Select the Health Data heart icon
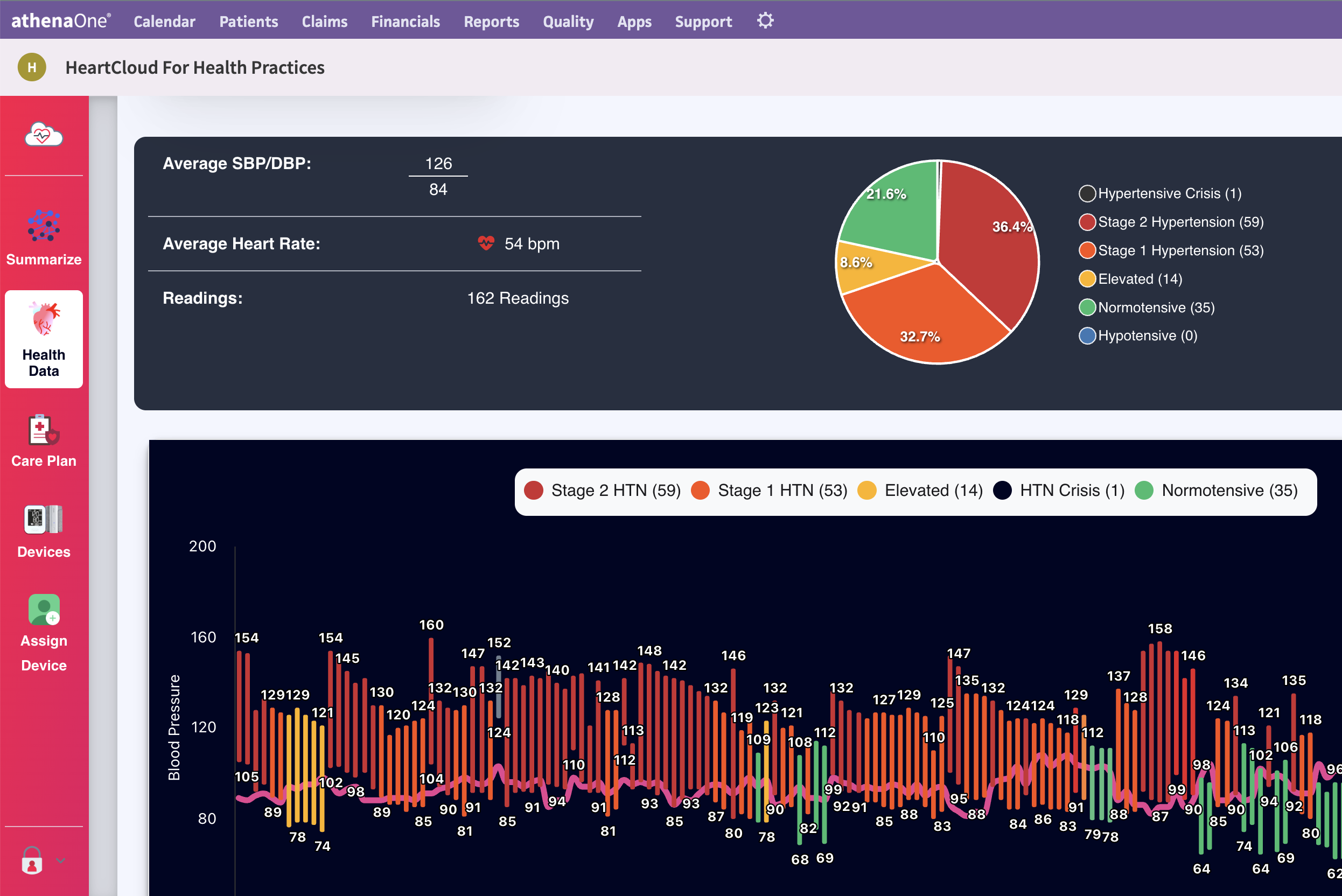Image resolution: width=1342 pixels, height=896 pixels. [45, 319]
